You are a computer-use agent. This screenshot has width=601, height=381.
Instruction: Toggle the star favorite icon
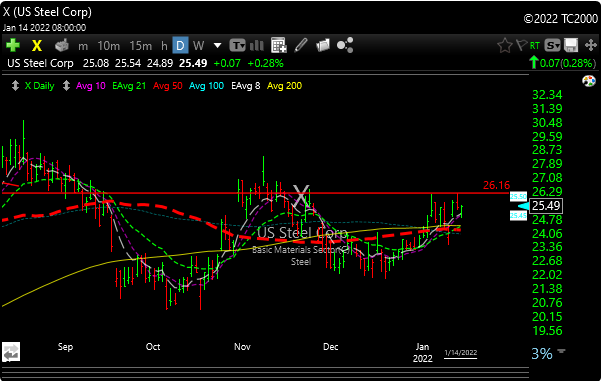click(505, 46)
